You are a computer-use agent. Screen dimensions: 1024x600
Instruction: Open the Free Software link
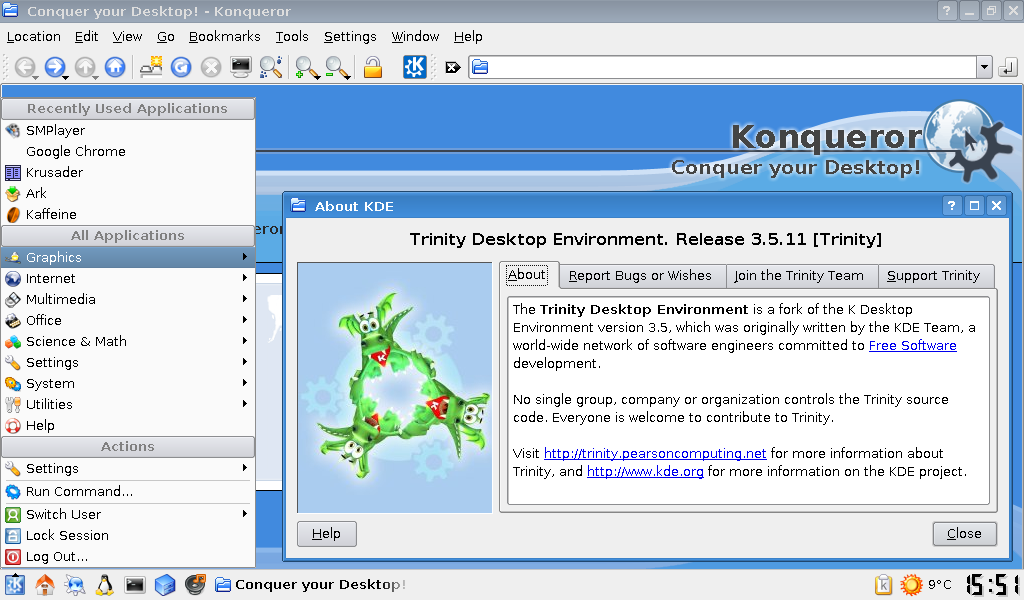(x=912, y=345)
